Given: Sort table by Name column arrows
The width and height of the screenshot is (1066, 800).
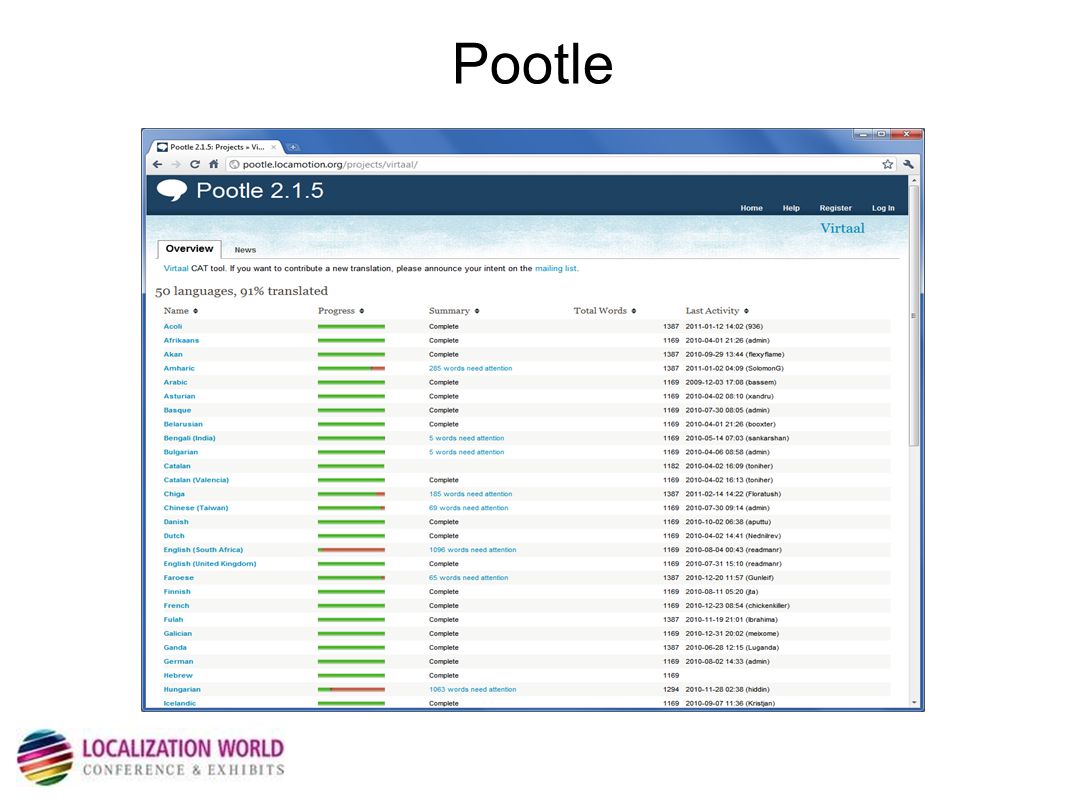Looking at the screenshot, I should pyautogui.click(x=195, y=311).
